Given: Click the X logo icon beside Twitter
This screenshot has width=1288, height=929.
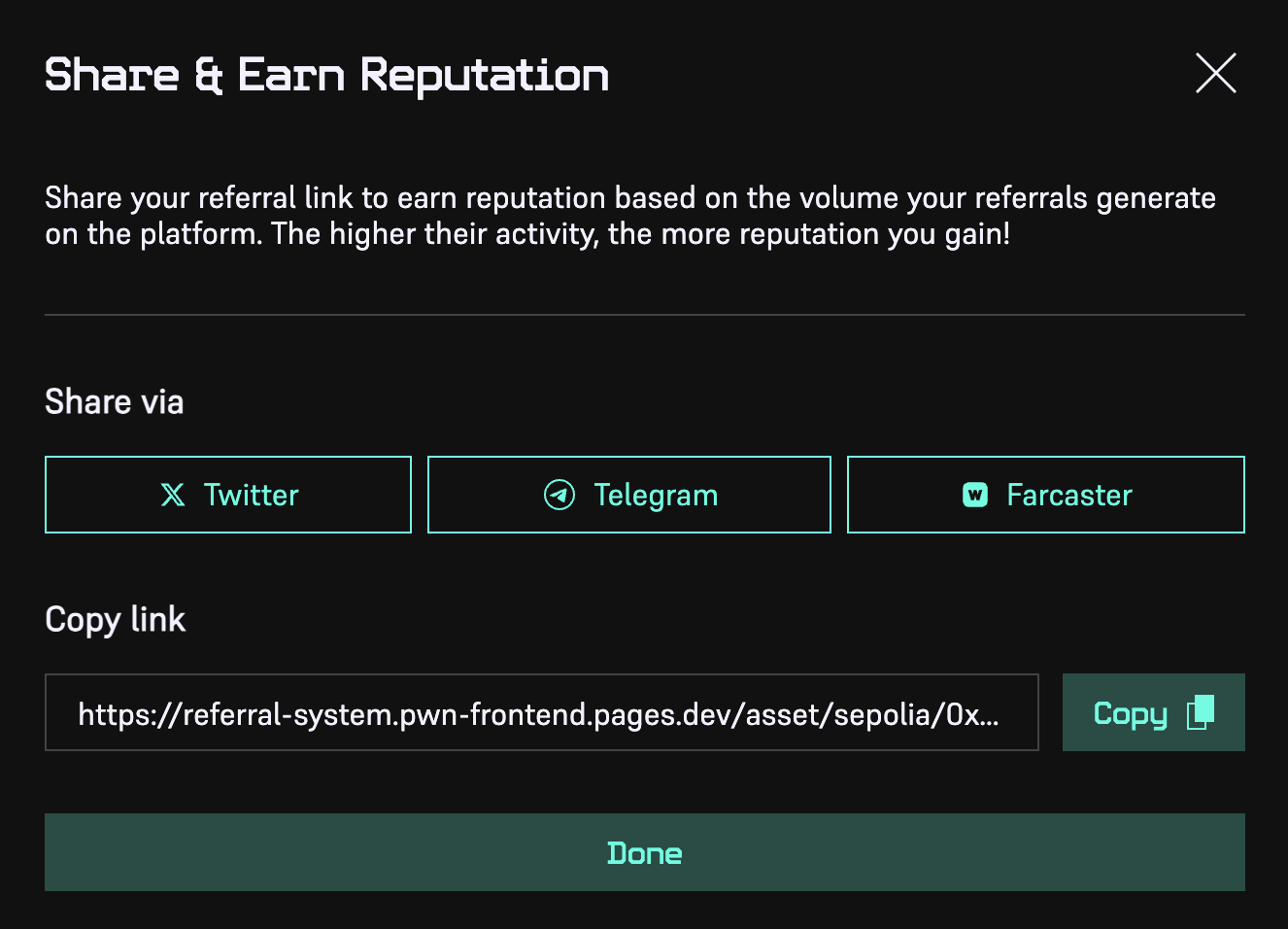Looking at the screenshot, I should (173, 495).
